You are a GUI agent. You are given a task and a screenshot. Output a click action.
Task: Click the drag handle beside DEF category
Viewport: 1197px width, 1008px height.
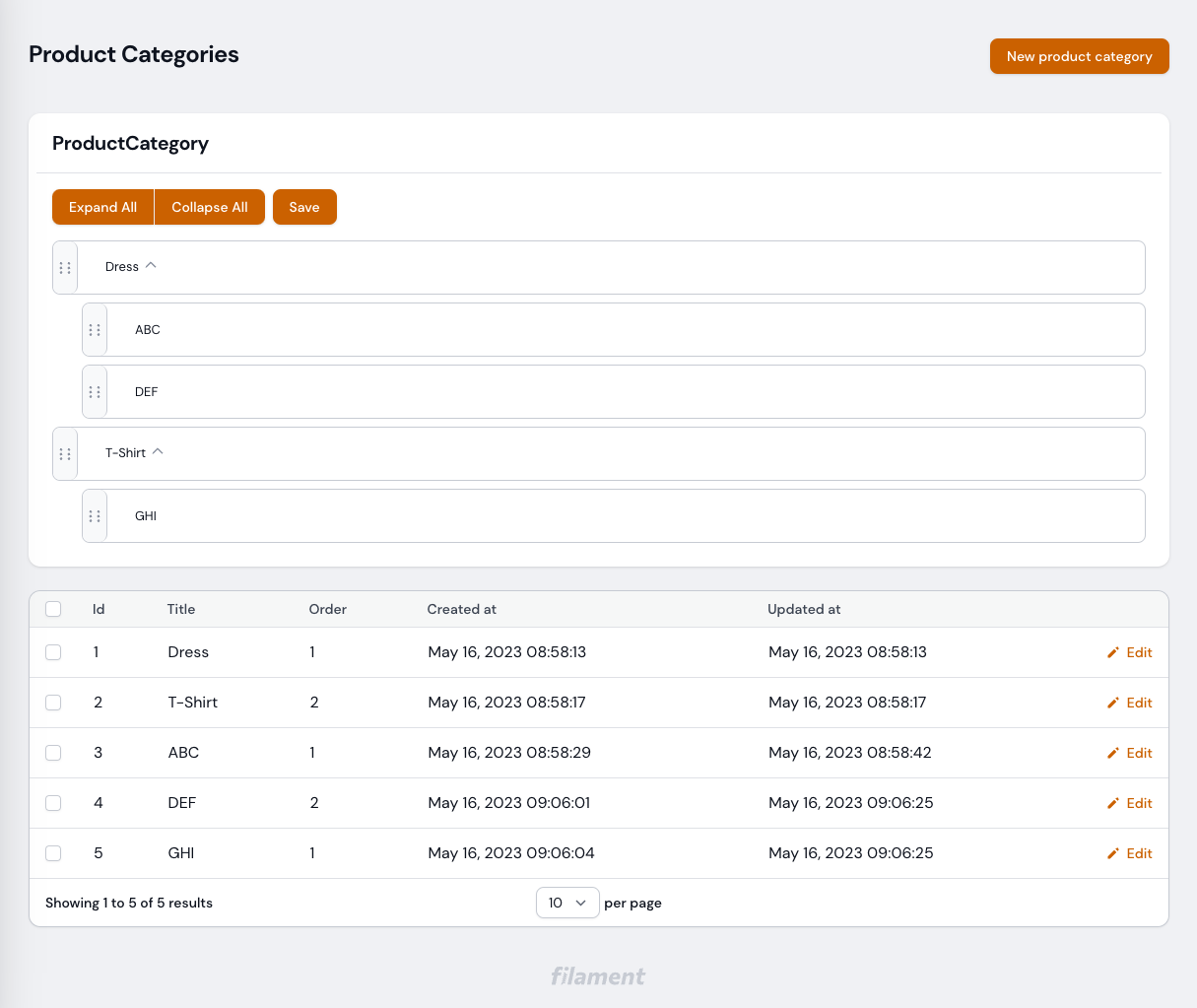95,391
